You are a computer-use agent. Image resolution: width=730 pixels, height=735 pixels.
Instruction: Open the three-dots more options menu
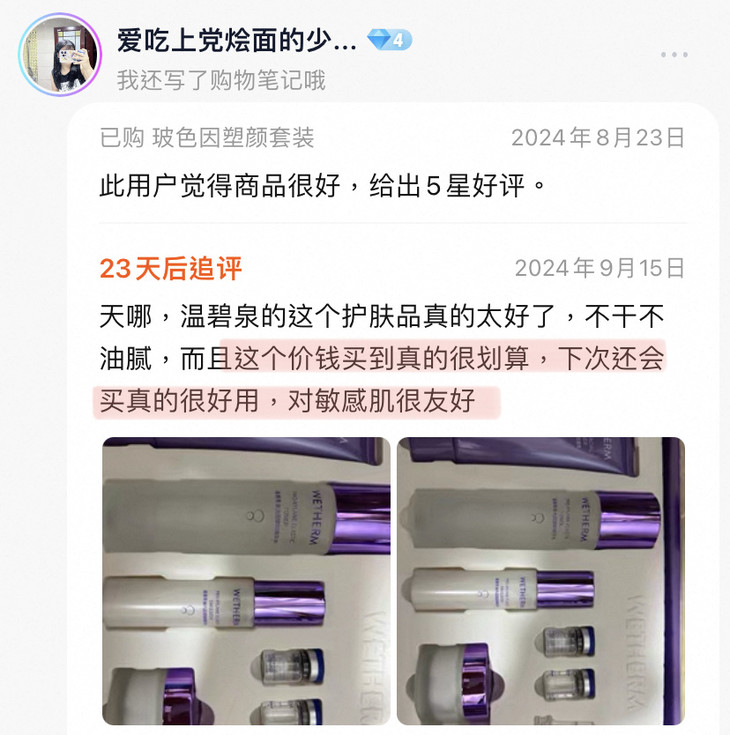point(674,55)
